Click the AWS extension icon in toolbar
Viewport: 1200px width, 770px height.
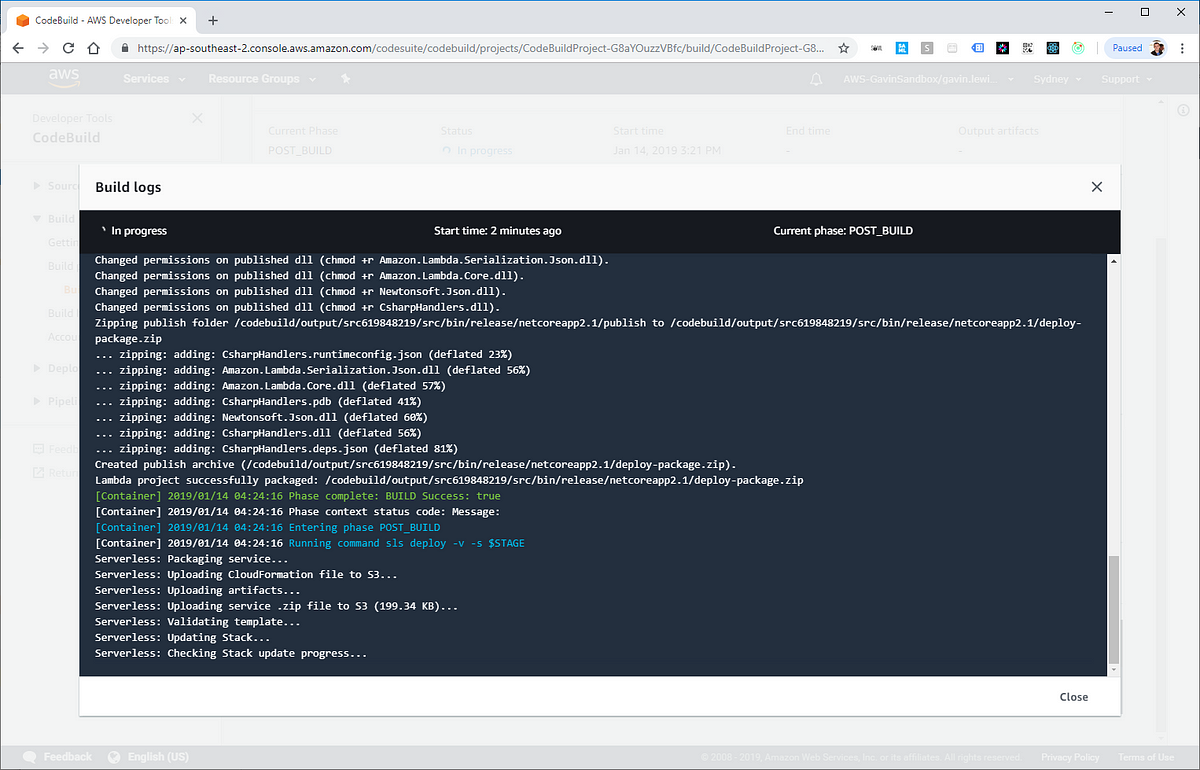tap(877, 48)
